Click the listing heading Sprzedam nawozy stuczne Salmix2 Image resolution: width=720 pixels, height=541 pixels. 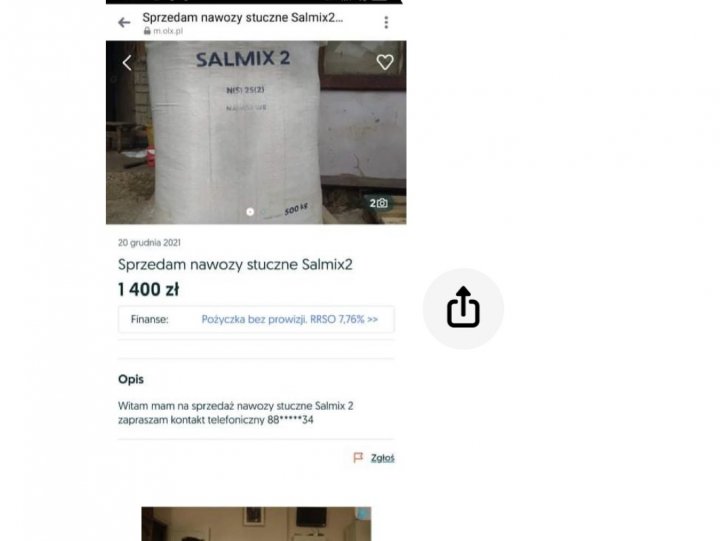point(235,265)
